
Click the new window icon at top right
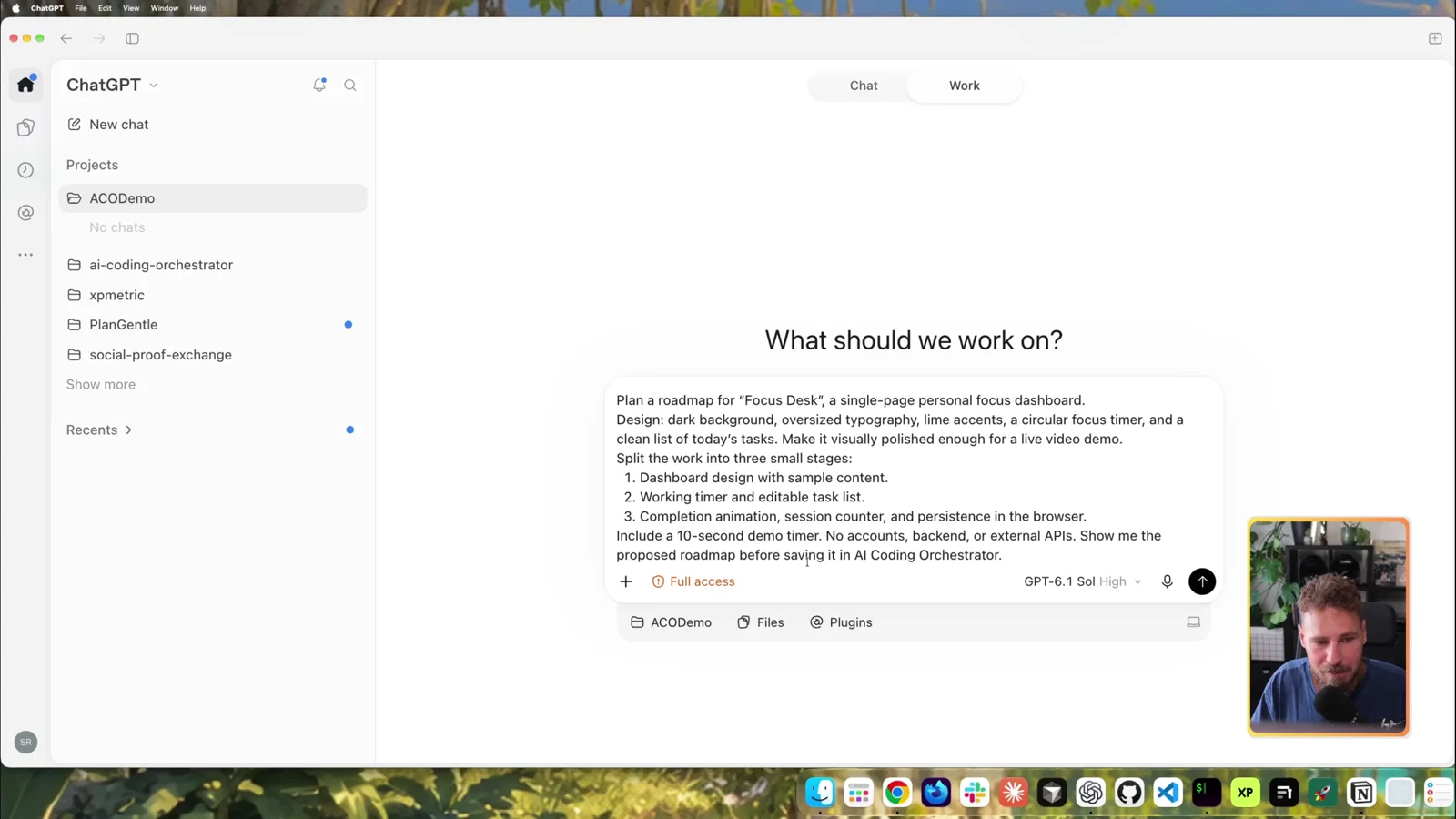pos(1435,38)
